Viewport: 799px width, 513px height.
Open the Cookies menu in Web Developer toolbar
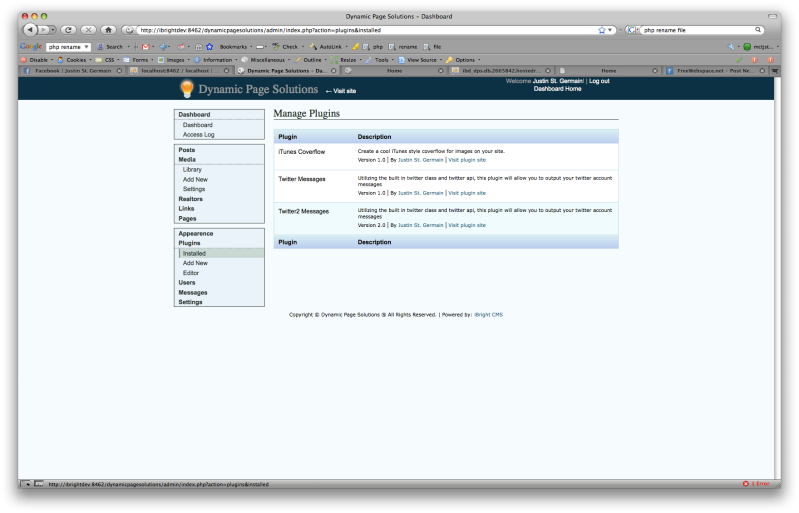click(x=74, y=60)
